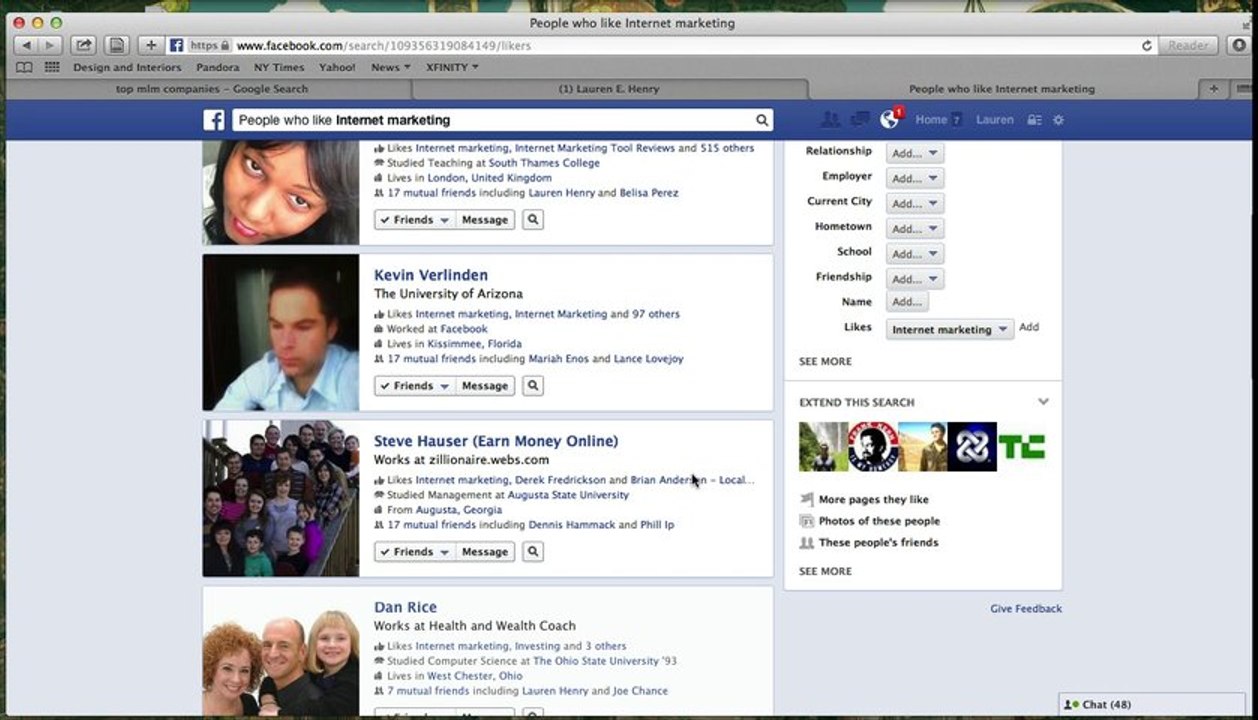Click the Give Feedback link
The image size is (1258, 720).
(x=1026, y=608)
